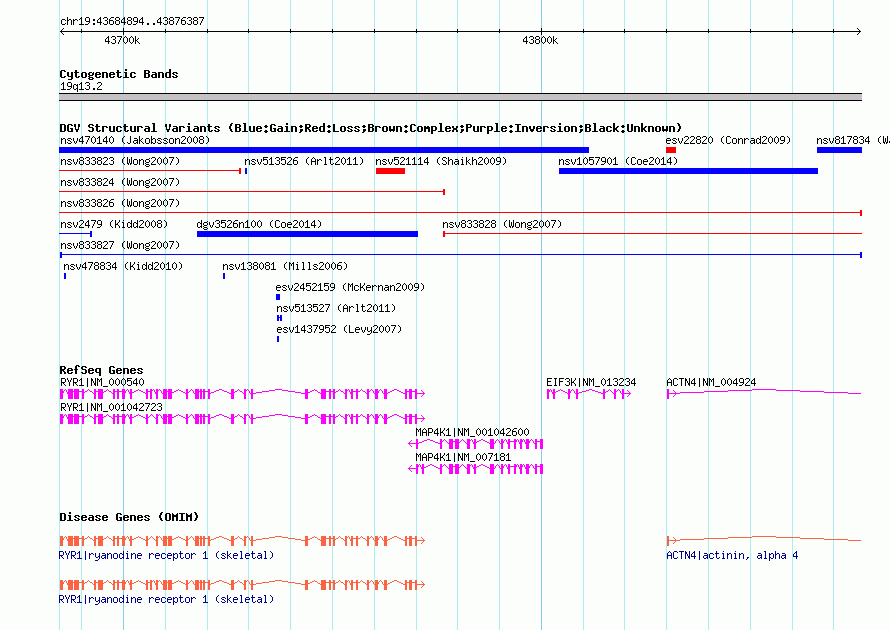Click the RYR1|NM_000540 gene label
The width and height of the screenshot is (890, 630).
tap(102, 383)
